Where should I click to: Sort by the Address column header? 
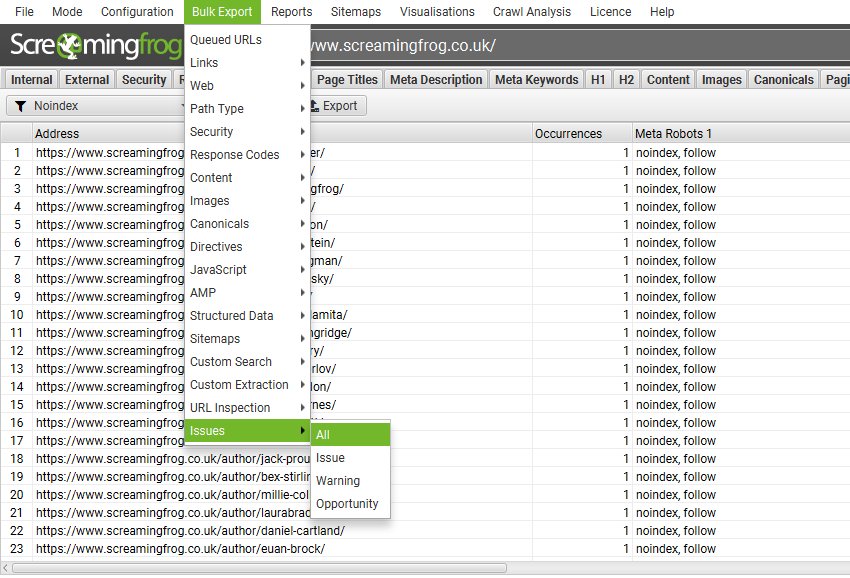[57, 133]
